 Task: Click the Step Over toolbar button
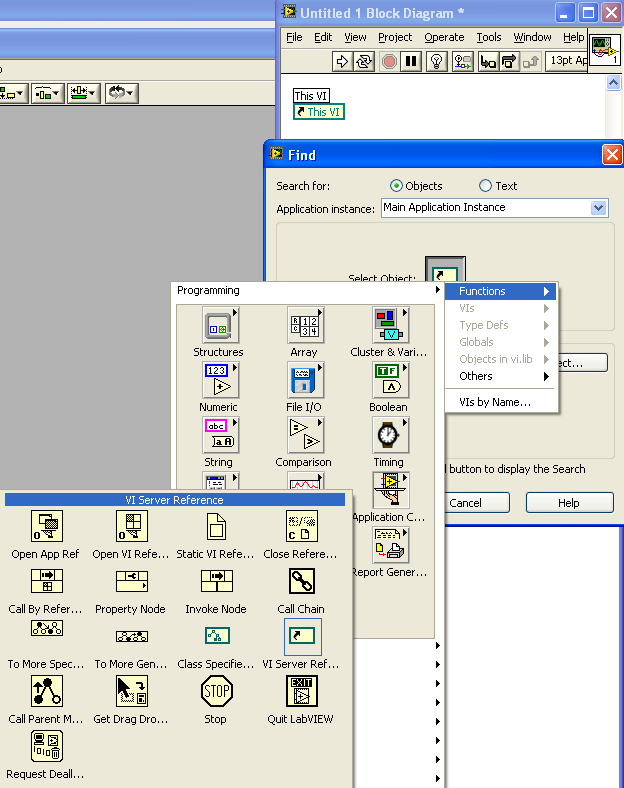point(509,61)
